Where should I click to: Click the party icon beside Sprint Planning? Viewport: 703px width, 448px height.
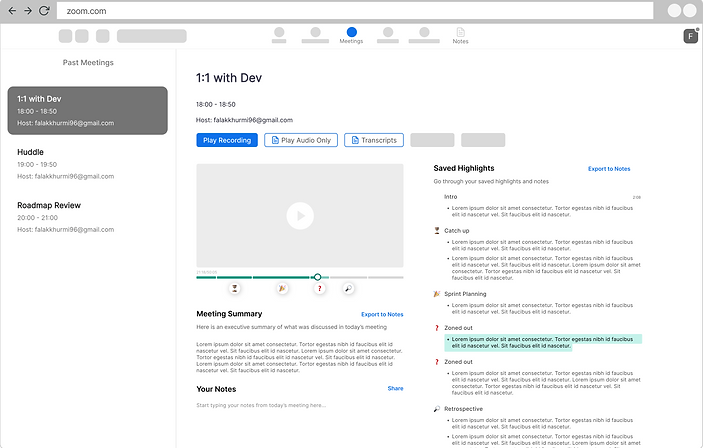[x=437, y=294]
